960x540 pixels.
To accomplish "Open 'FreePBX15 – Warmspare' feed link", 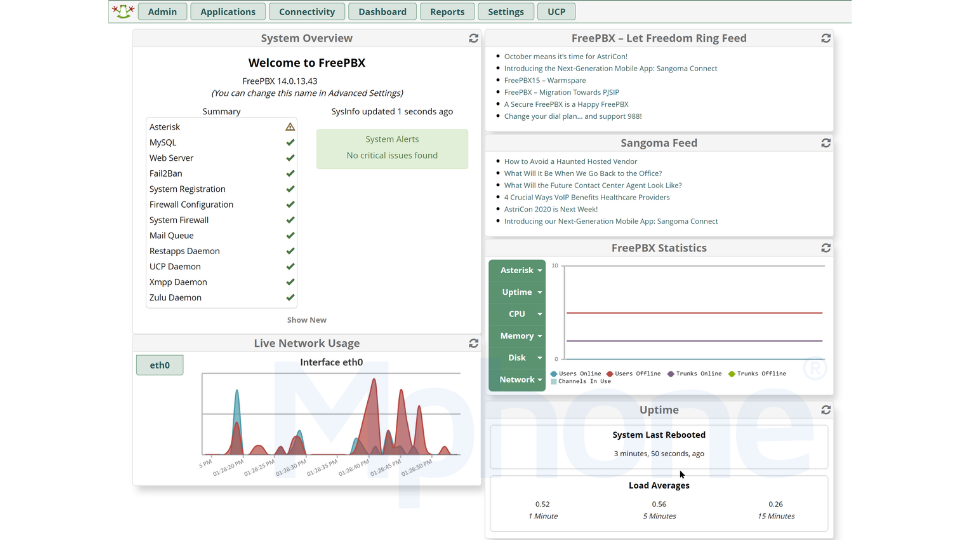I will coord(545,80).
